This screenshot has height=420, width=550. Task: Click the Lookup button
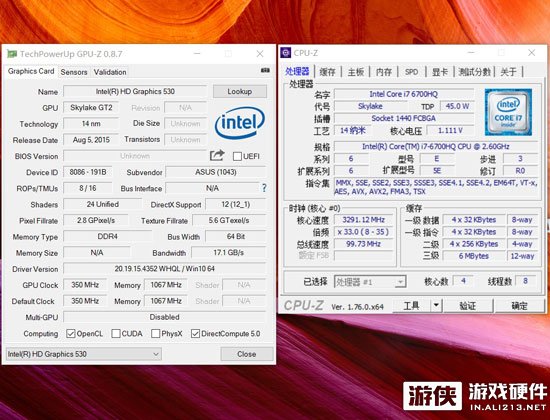(x=240, y=92)
